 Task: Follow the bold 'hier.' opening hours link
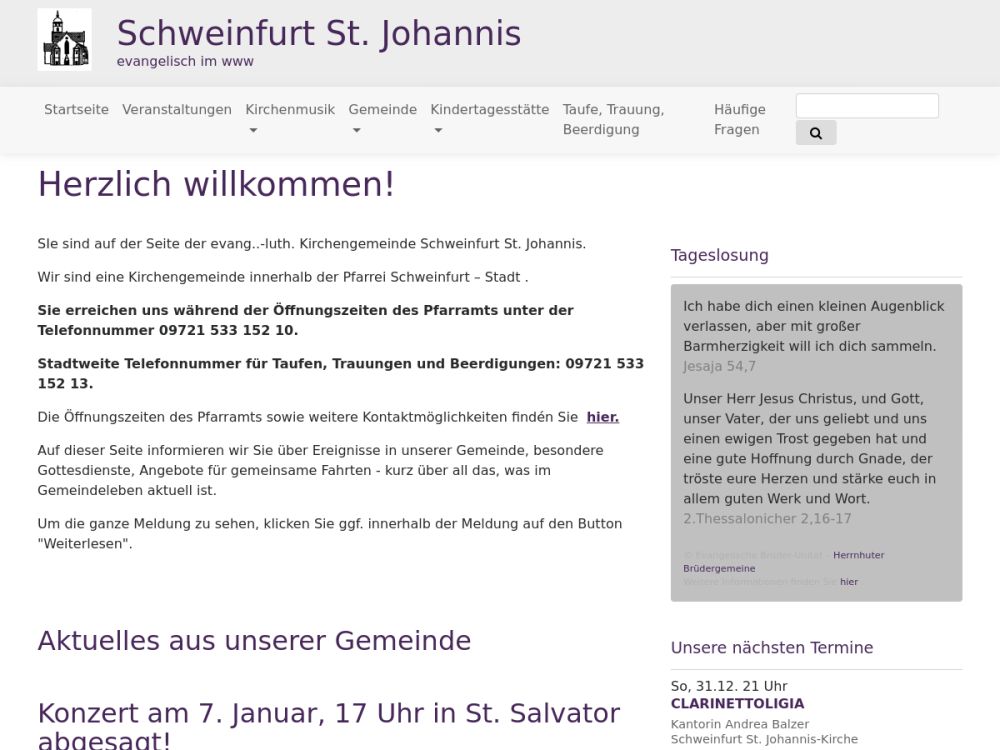(602, 417)
